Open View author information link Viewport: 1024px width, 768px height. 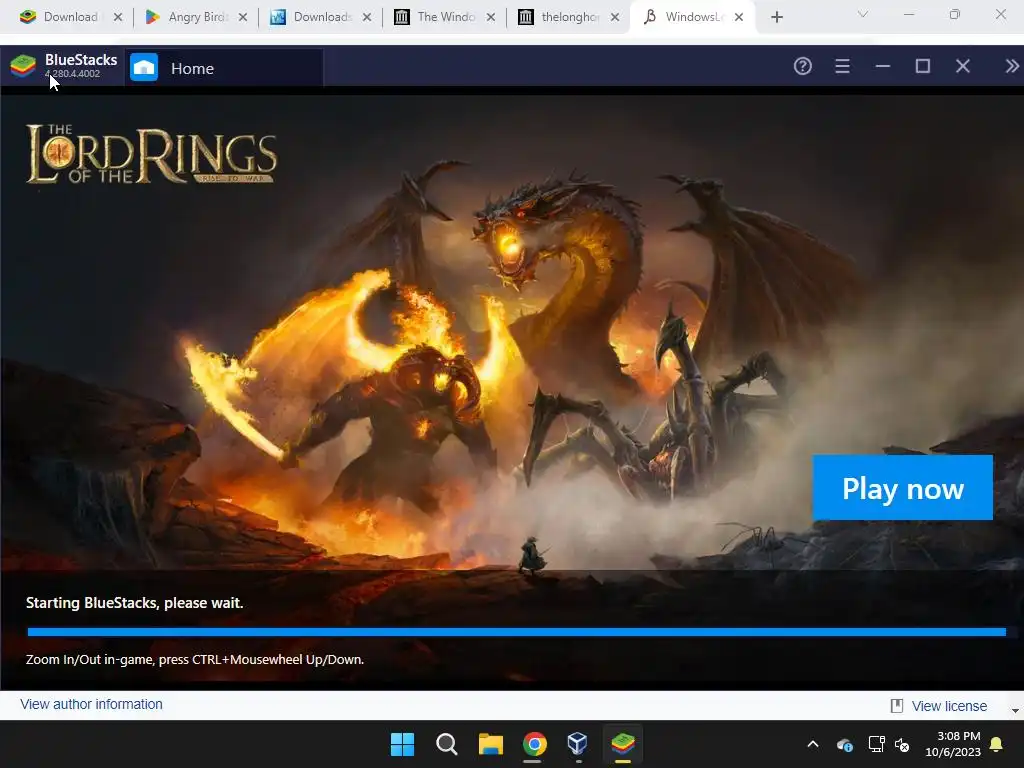coord(91,704)
